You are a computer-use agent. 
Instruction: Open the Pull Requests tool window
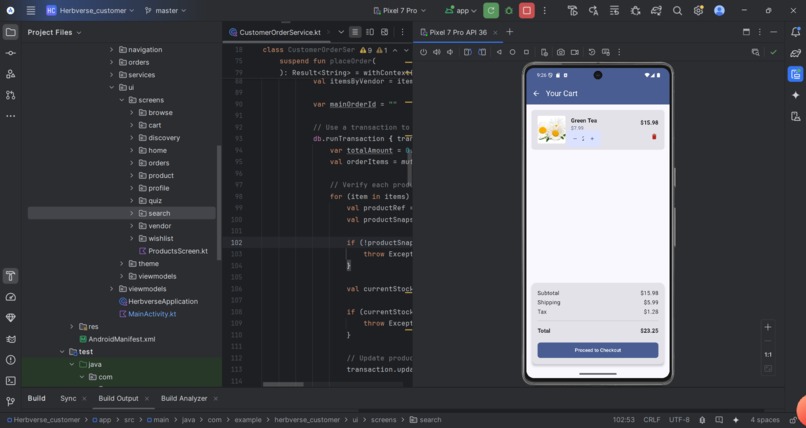[10, 95]
